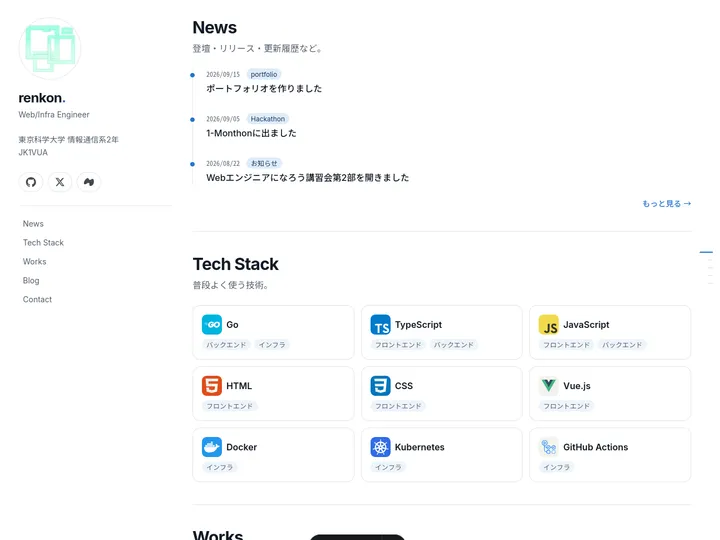Screen dimensions: 720x540
Task: Click the date 2026/09/15
Action: coord(223,74)
